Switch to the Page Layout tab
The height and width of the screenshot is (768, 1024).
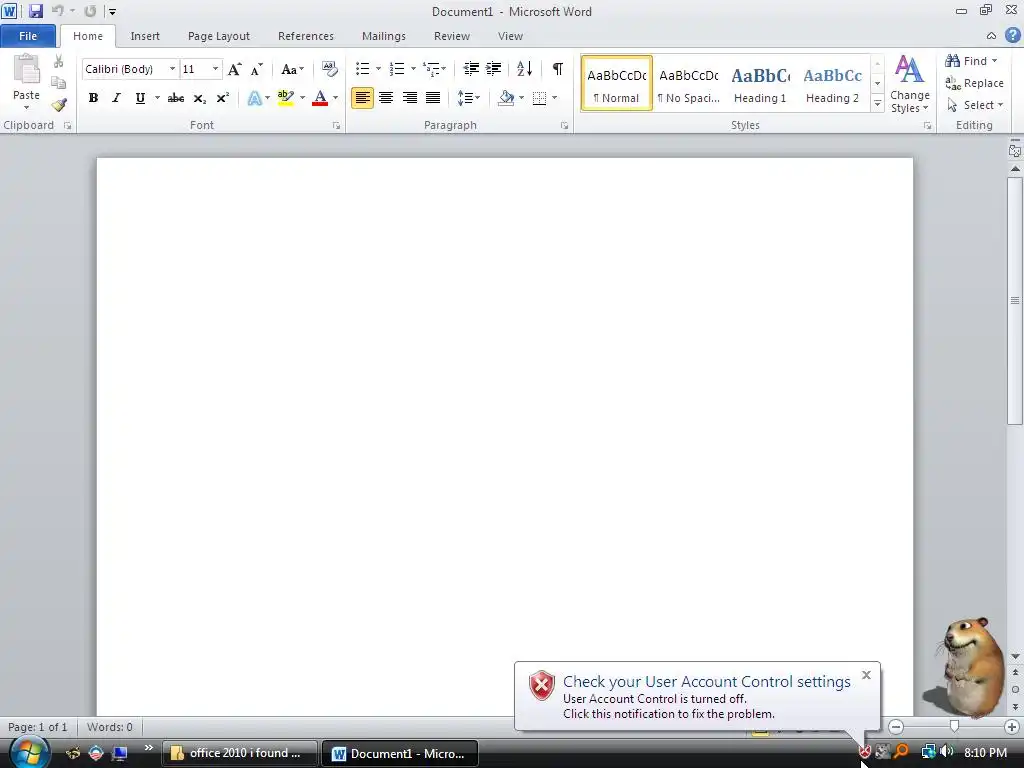[219, 36]
